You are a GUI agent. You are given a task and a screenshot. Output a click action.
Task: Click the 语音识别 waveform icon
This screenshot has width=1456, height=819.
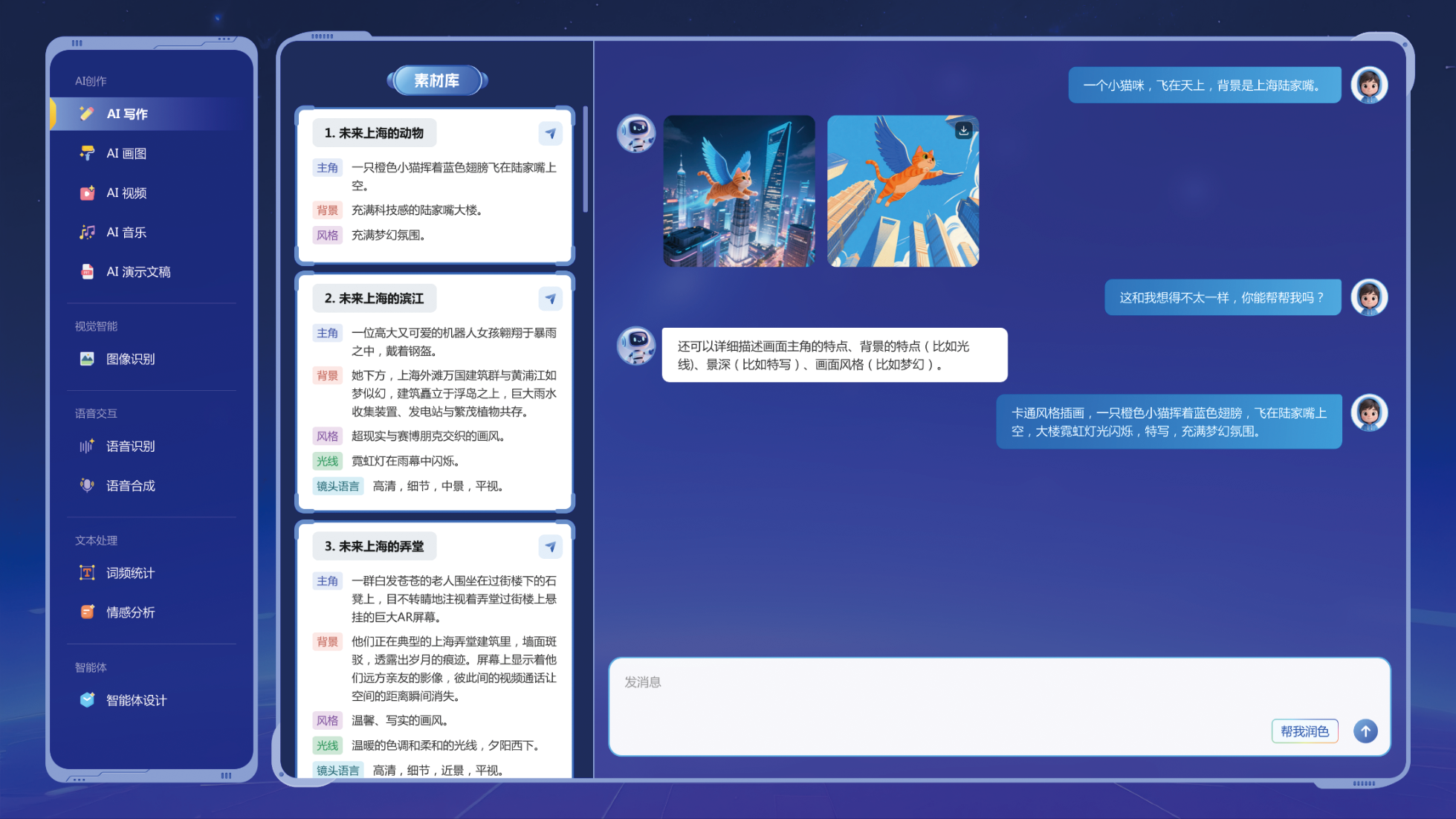coord(87,446)
